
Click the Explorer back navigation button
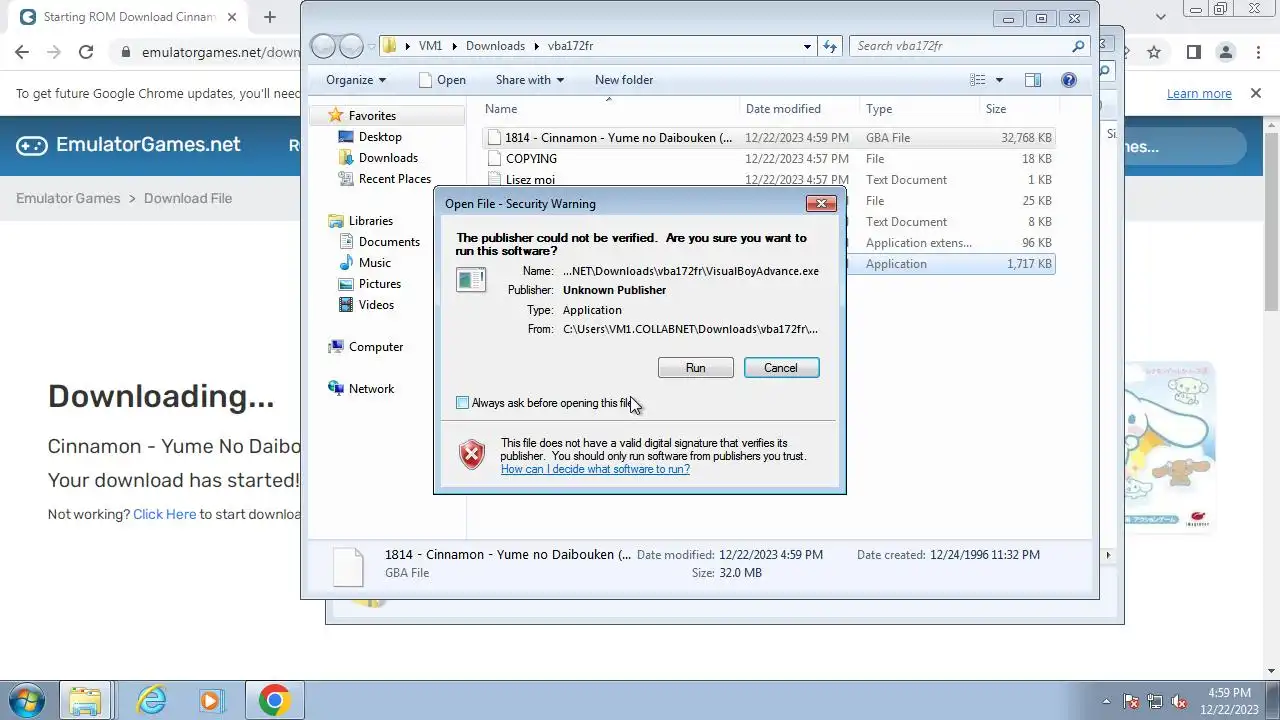[323, 46]
